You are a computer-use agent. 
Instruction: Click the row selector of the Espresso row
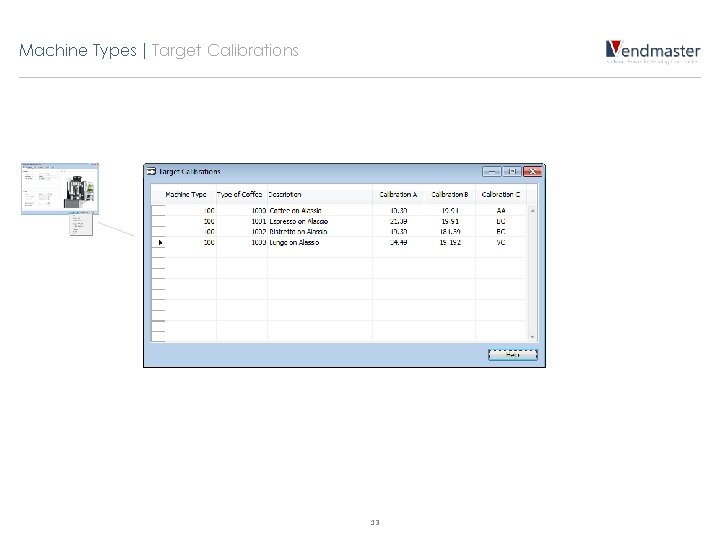coord(158,221)
